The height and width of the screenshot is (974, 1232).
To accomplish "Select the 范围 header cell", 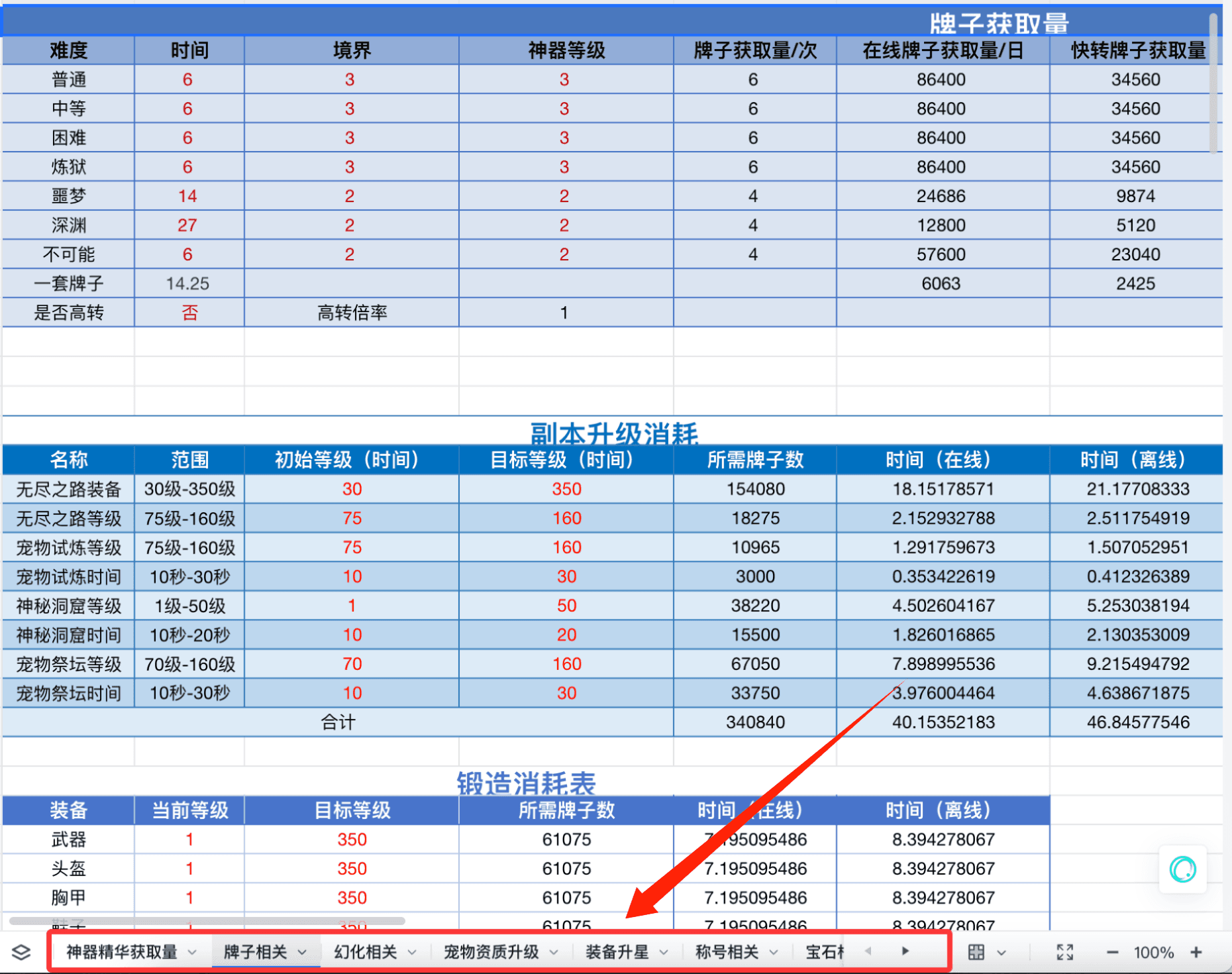I will (189, 460).
